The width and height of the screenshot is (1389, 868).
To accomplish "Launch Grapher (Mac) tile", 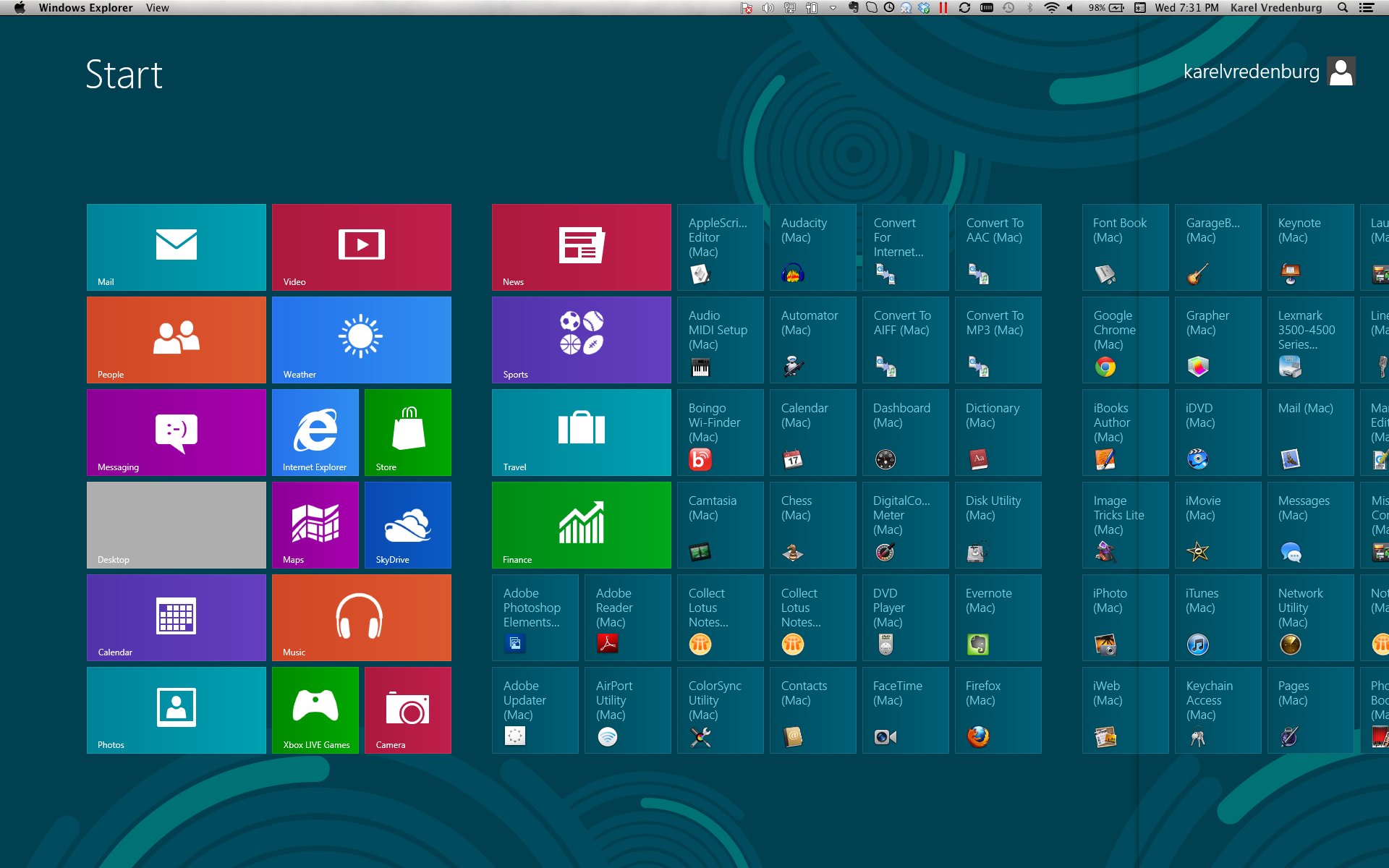I will 1218,340.
